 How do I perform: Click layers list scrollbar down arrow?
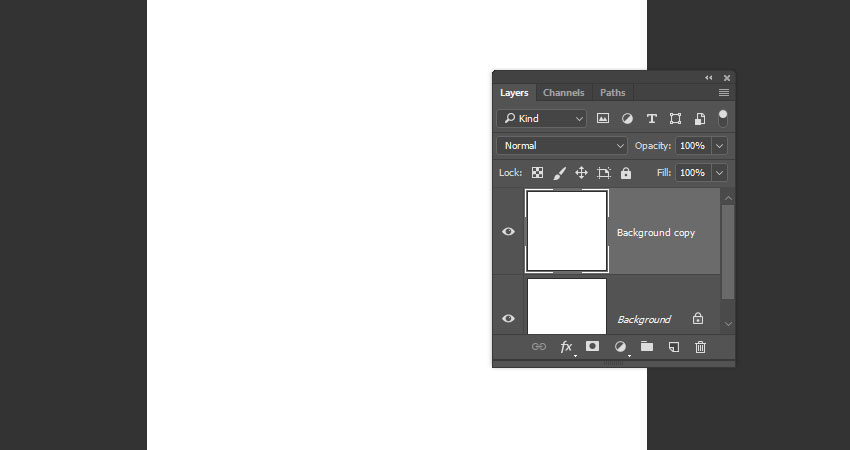(728, 324)
